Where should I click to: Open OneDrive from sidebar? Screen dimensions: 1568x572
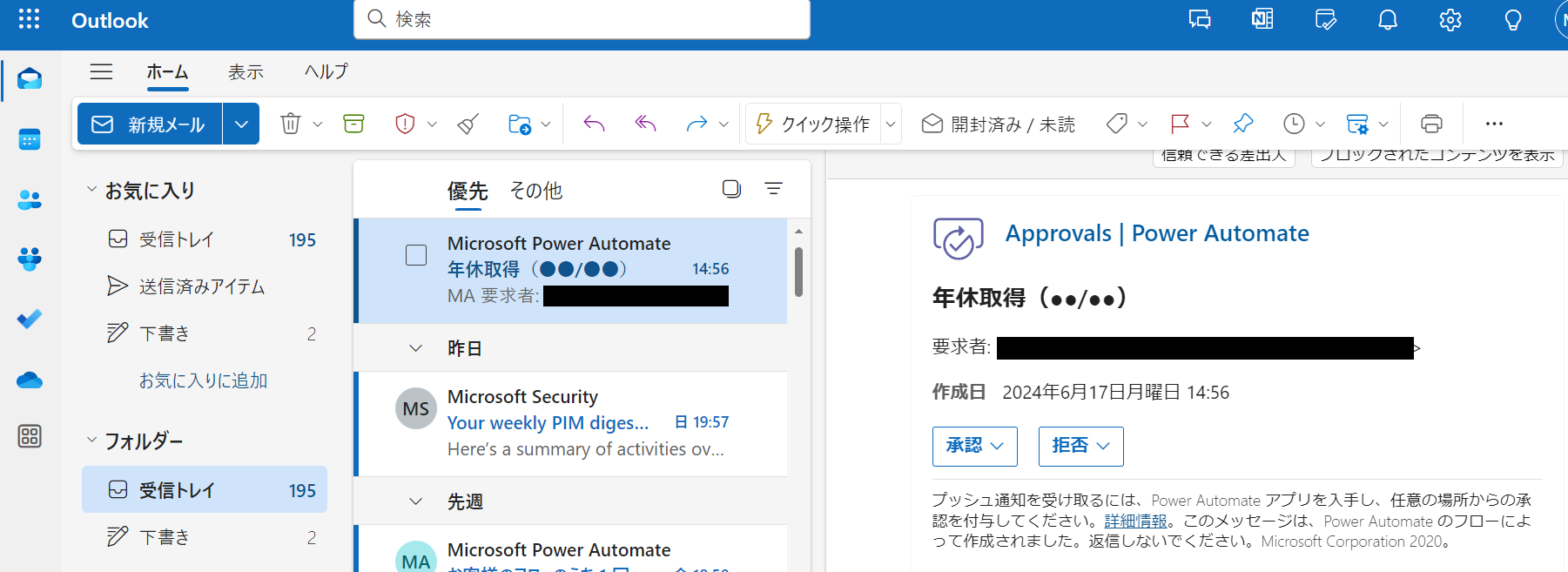[30, 380]
